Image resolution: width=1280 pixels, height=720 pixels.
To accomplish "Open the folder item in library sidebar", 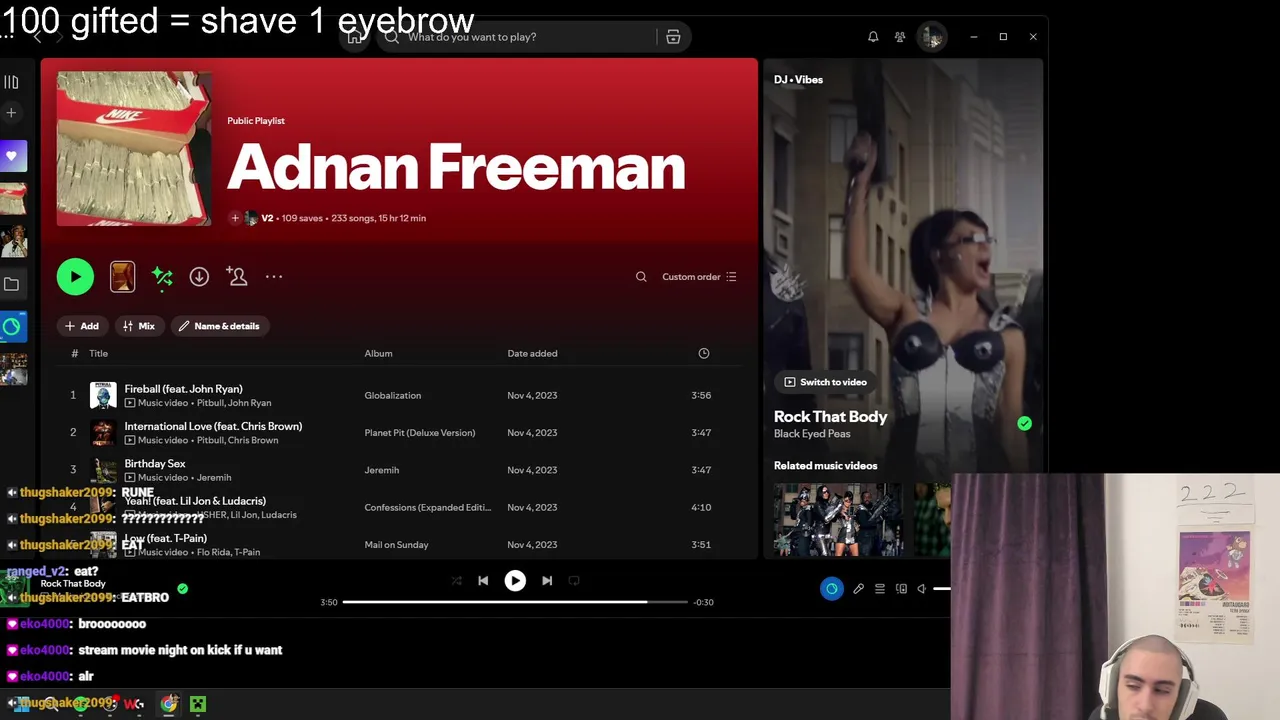I will (x=12, y=284).
